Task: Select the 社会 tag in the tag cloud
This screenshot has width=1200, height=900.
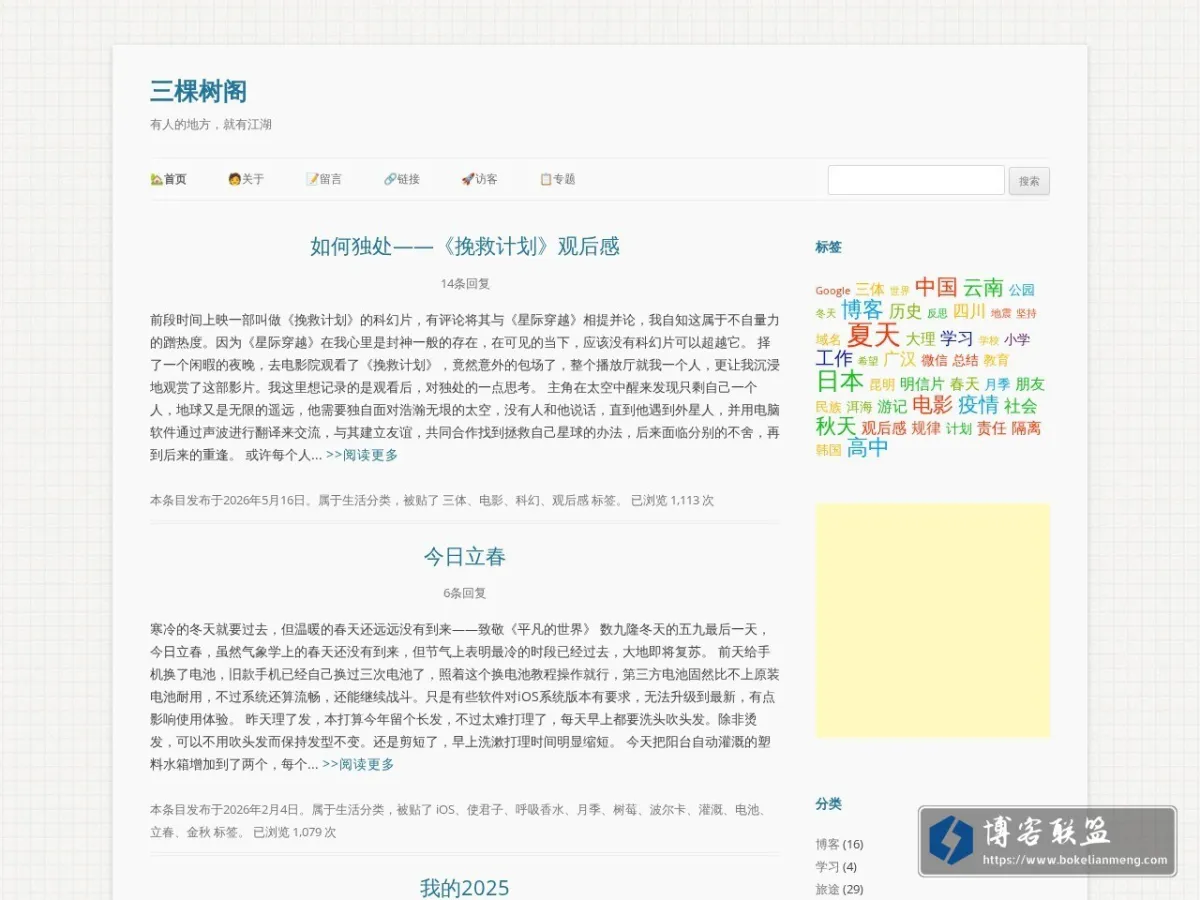Action: pyautogui.click(x=1021, y=406)
